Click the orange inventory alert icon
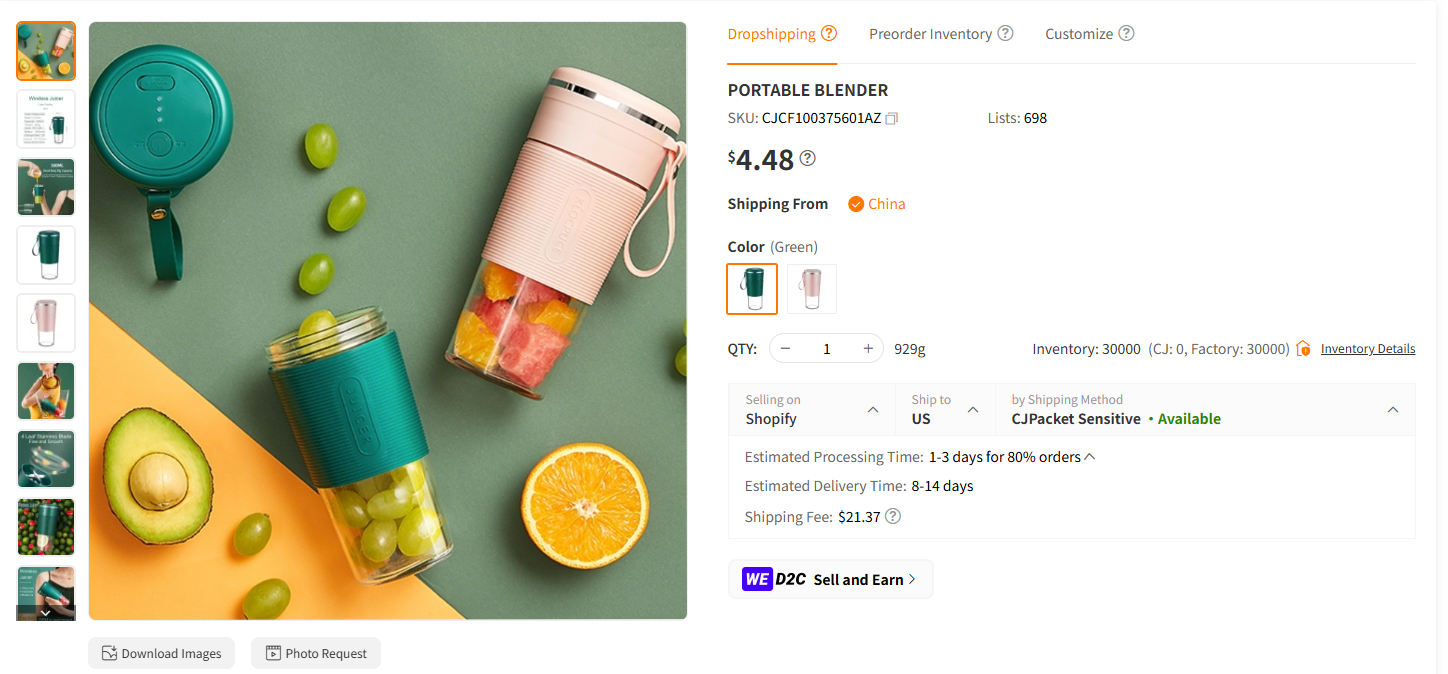 [x=1303, y=348]
